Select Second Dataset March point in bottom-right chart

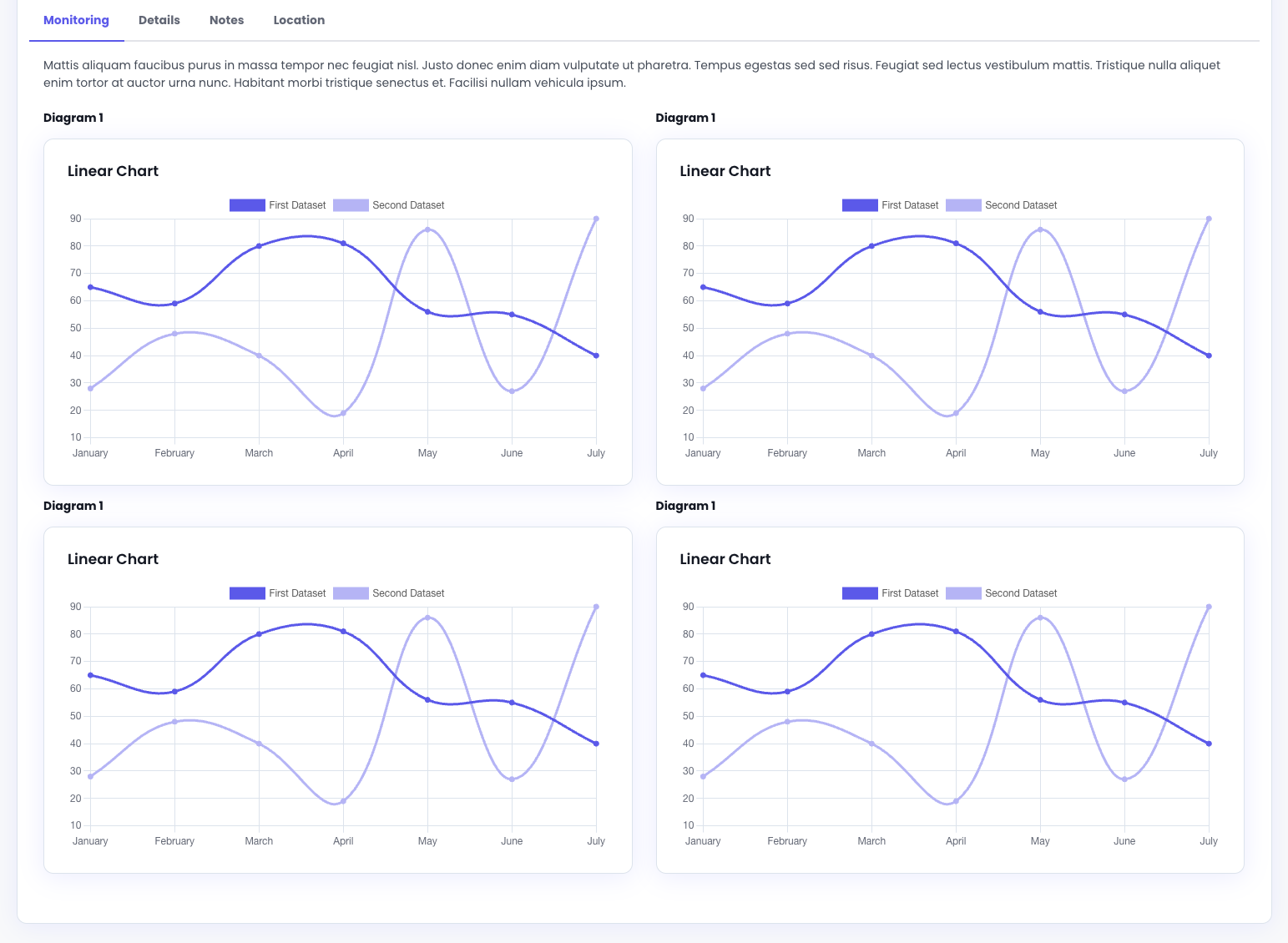[x=871, y=744]
